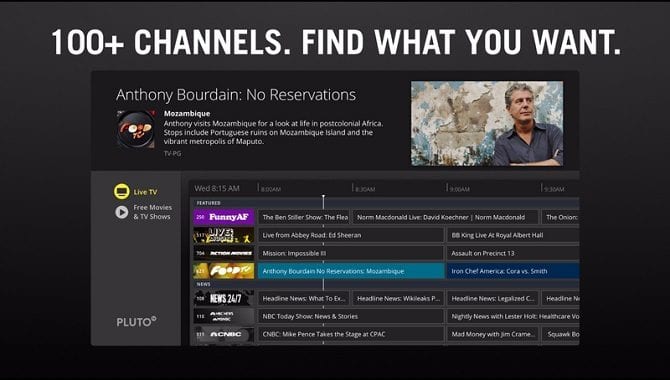Select Headline News: What To Ex...
The width and height of the screenshot is (670, 380).
pyautogui.click(x=304, y=298)
